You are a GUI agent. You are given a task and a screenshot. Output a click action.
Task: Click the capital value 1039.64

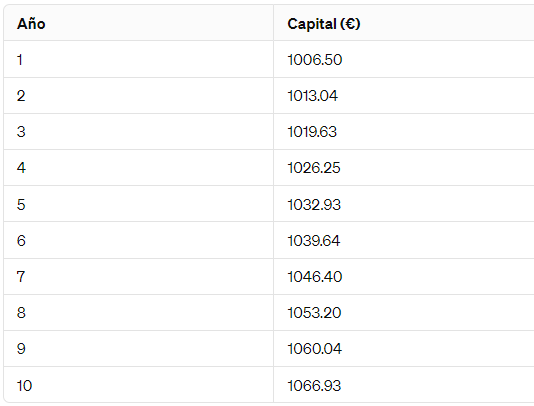coord(314,240)
